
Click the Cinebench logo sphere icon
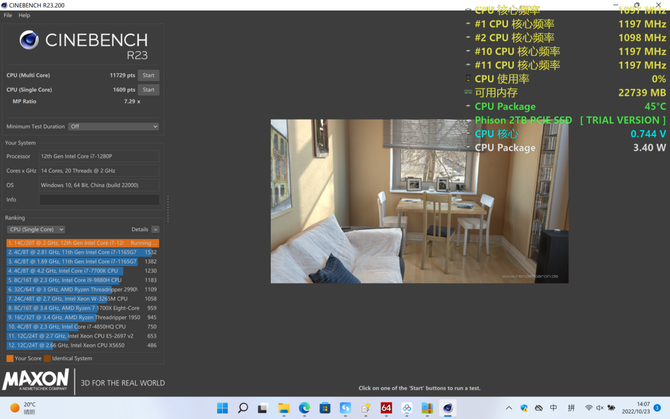coord(29,40)
